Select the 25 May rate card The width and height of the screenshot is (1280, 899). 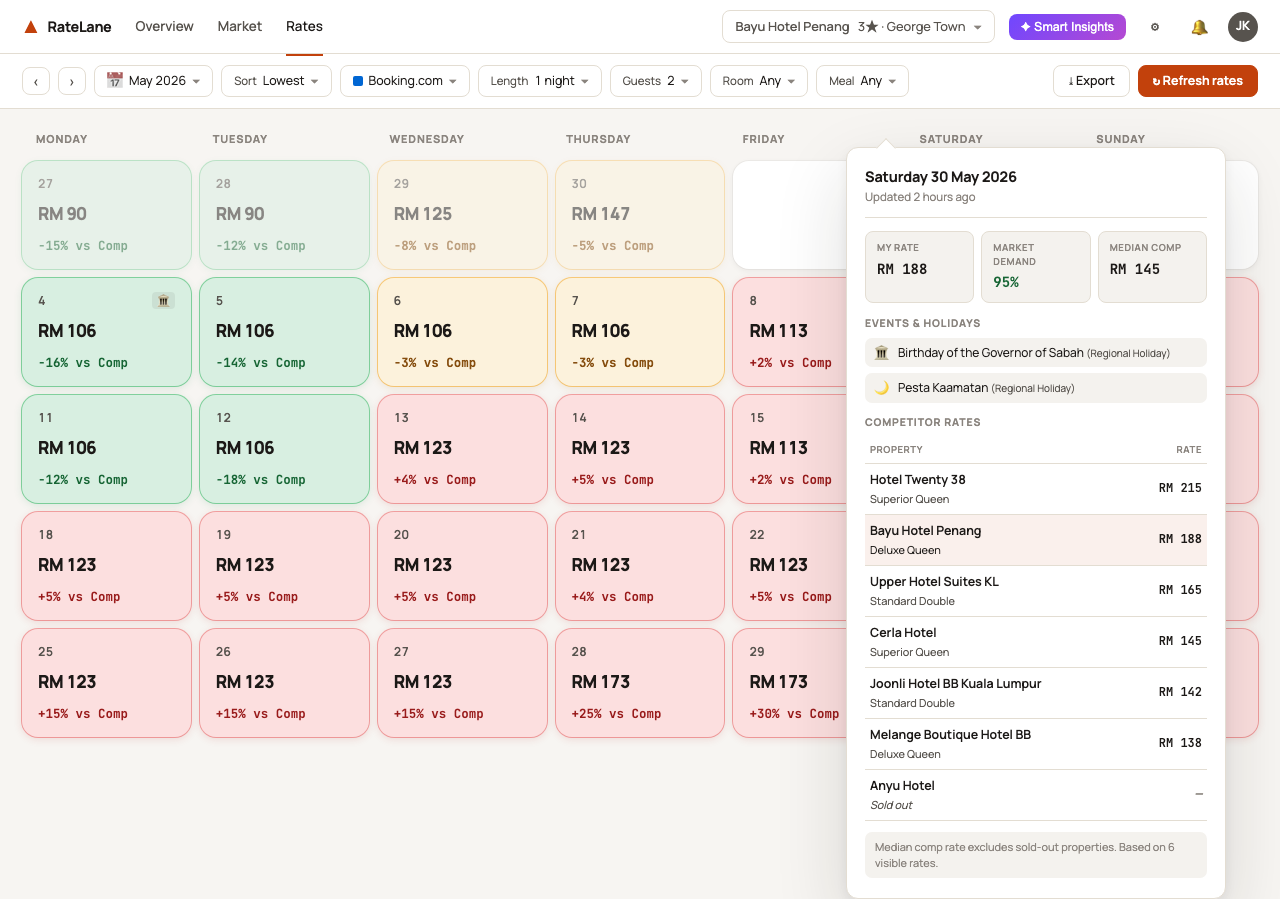[106, 683]
